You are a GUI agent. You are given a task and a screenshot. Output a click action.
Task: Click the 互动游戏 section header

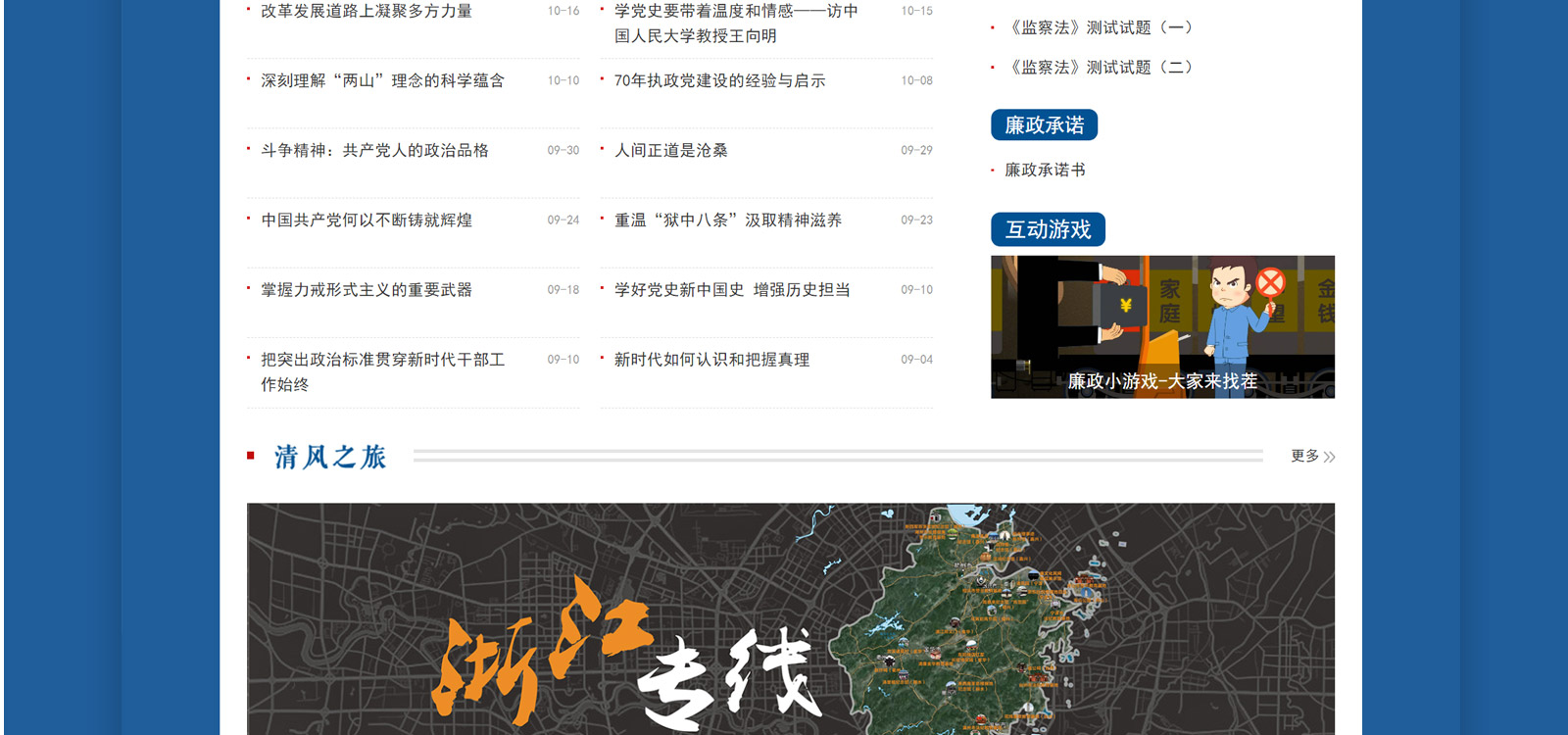tap(1048, 229)
